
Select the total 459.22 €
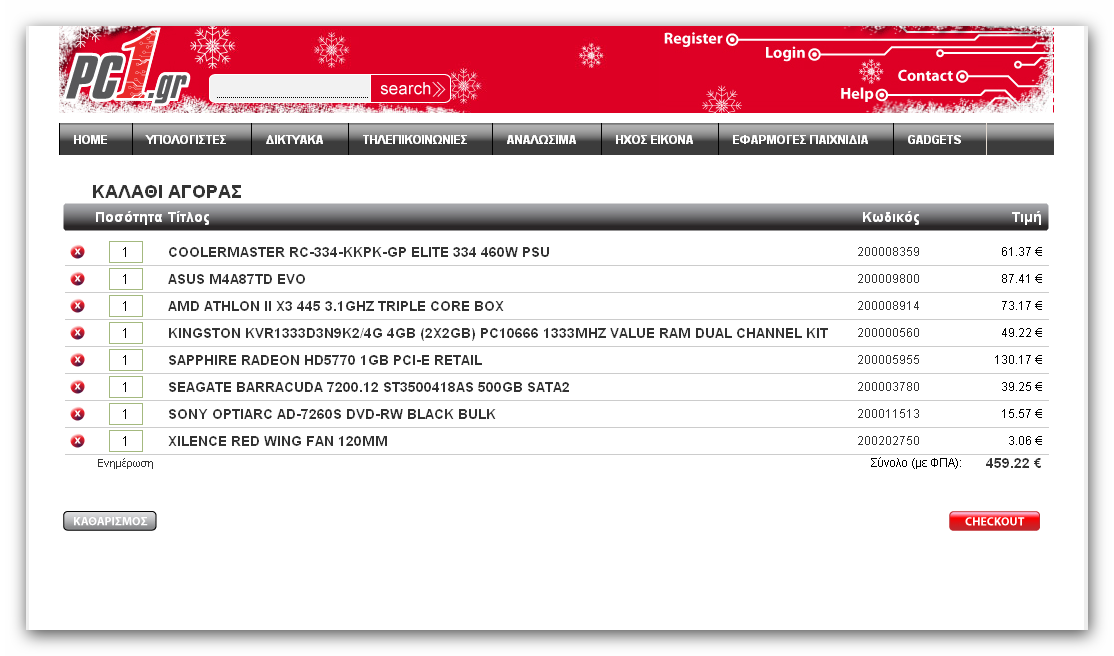1014,463
